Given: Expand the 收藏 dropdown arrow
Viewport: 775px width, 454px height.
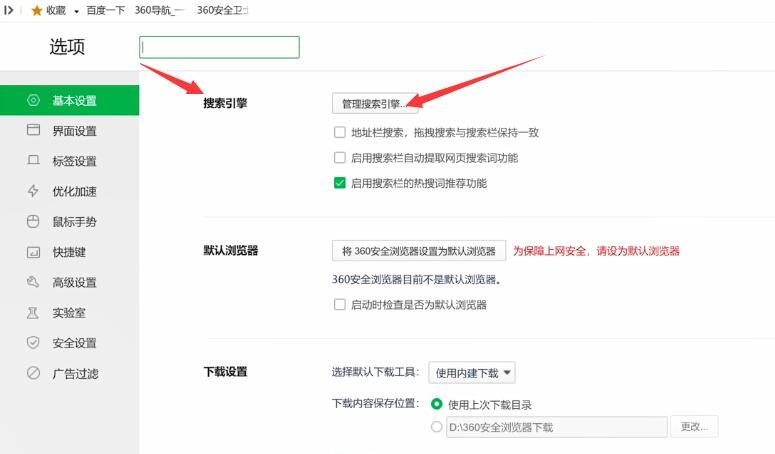Looking at the screenshot, I should pos(77,11).
